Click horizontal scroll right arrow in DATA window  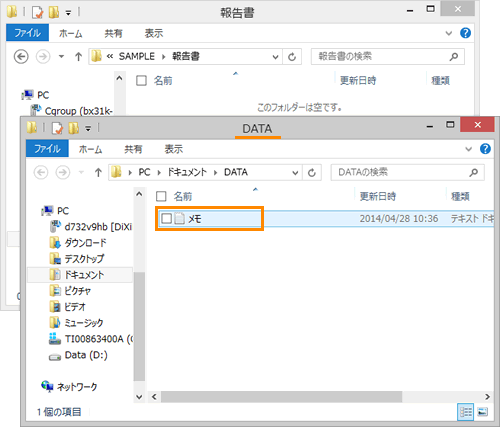pyautogui.click(x=487, y=397)
